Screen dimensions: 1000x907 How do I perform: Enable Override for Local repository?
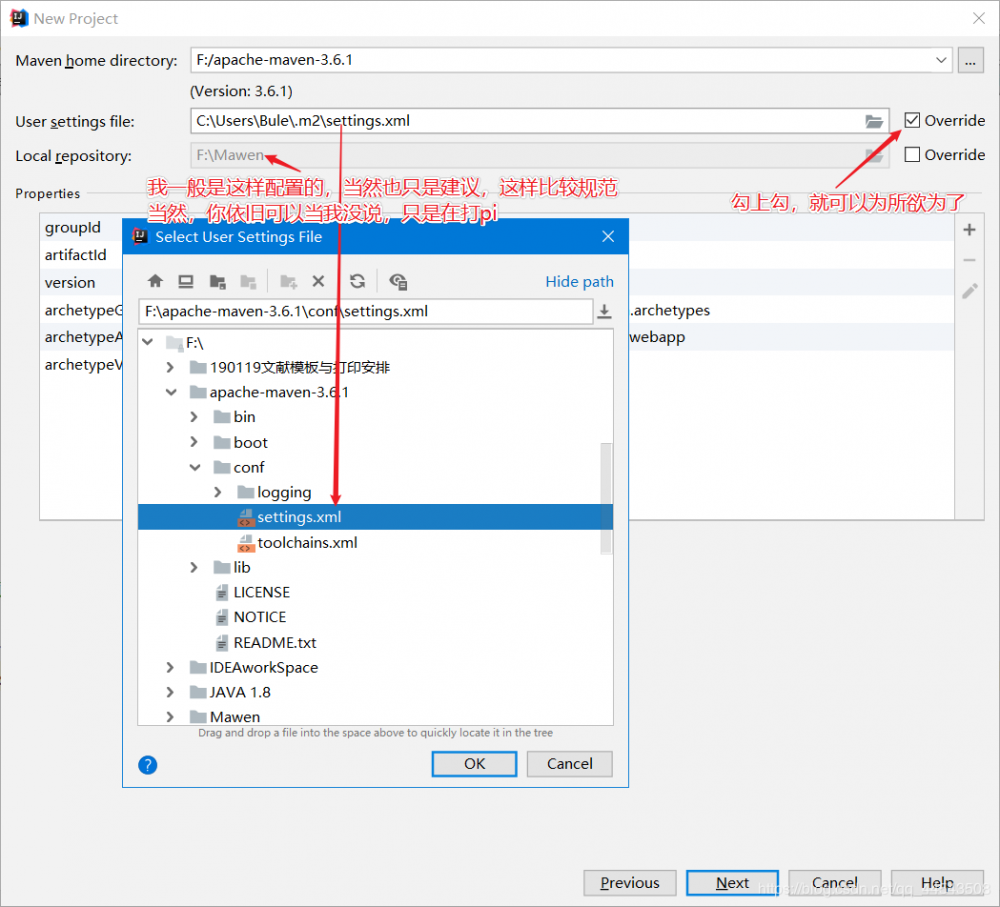[x=912, y=154]
